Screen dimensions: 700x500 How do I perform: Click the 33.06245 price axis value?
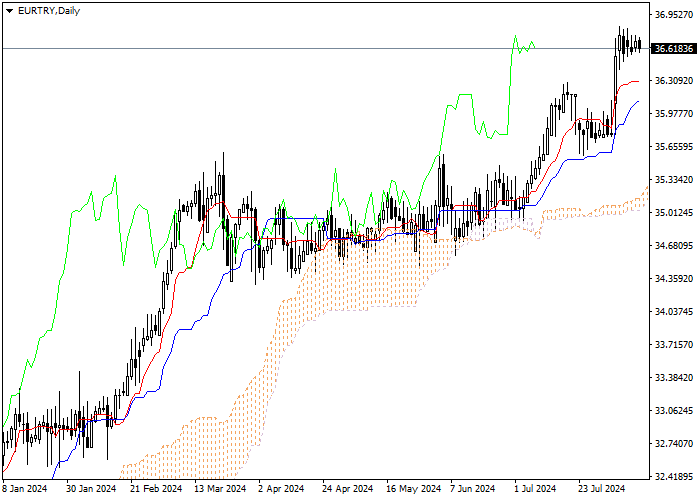674,410
